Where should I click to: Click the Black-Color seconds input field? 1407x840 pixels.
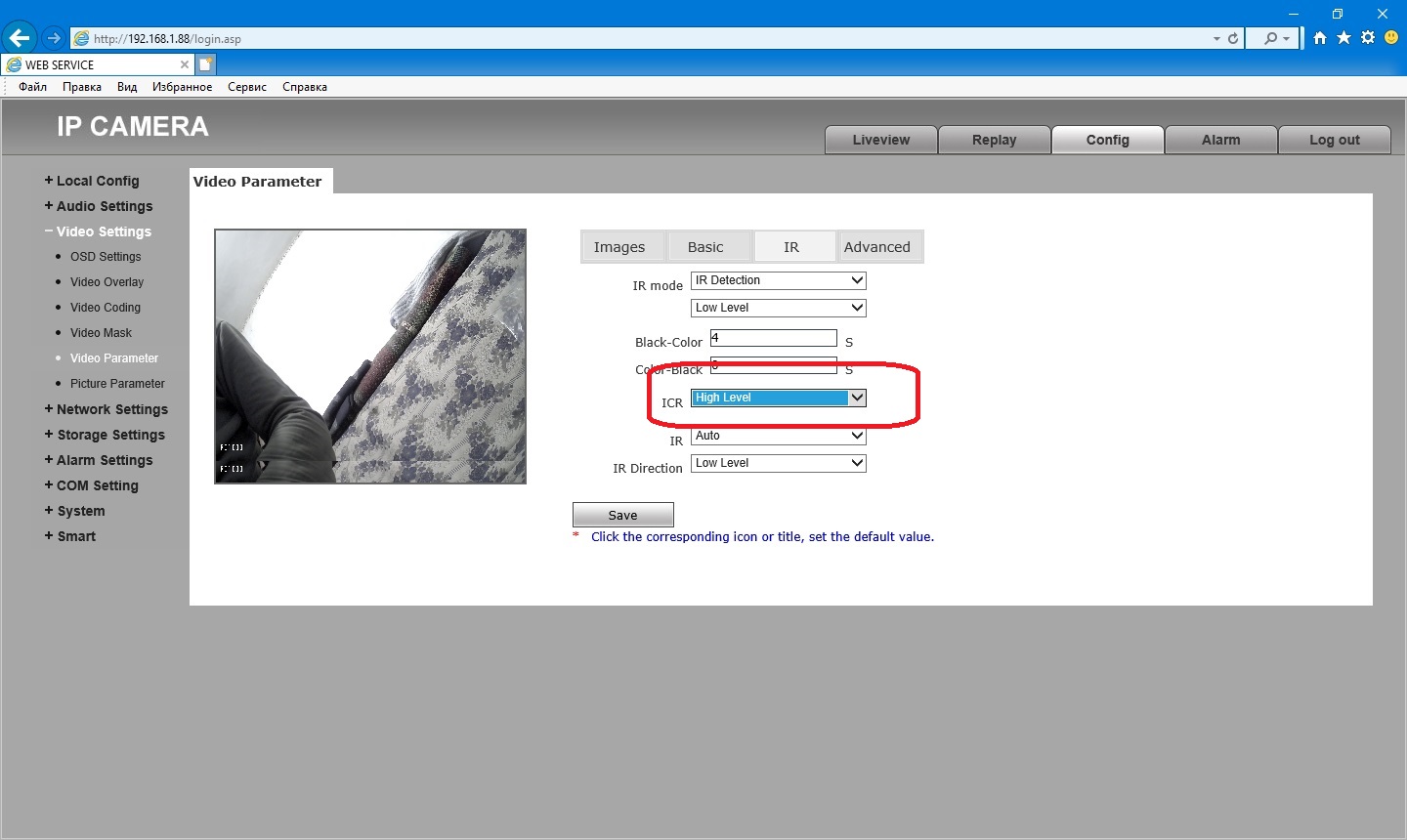[773, 338]
